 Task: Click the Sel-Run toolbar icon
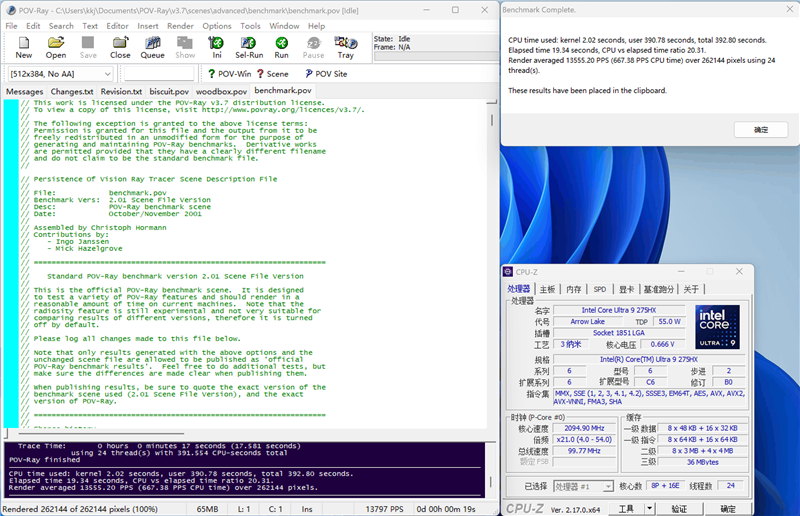[x=249, y=47]
